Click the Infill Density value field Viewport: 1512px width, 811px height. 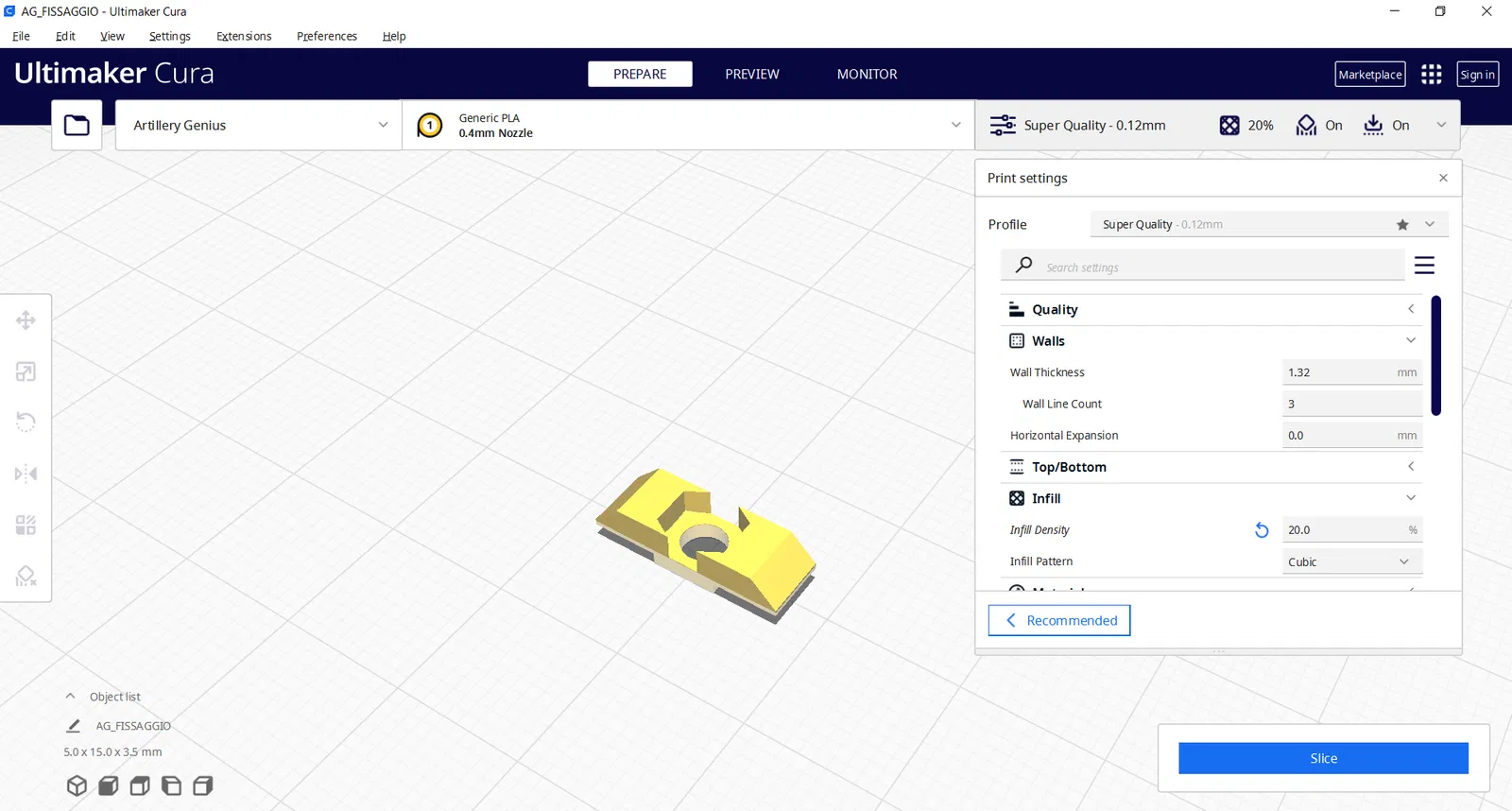tap(1352, 530)
